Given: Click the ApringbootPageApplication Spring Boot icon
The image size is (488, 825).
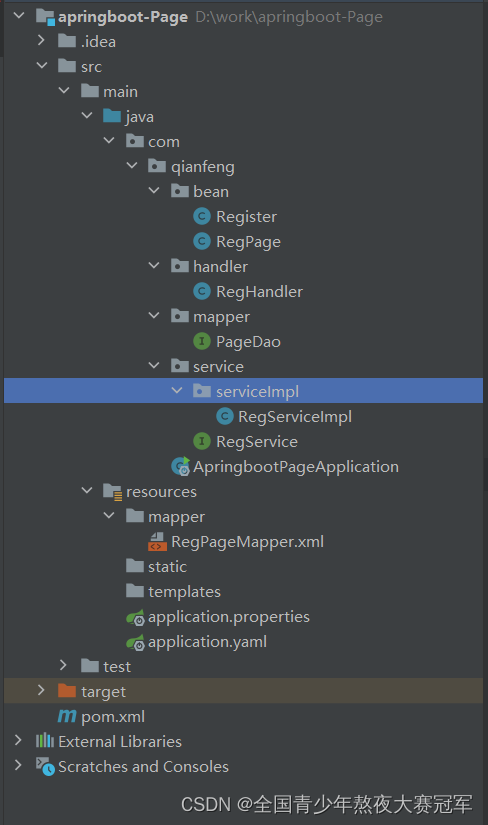Looking at the screenshot, I should [181, 466].
